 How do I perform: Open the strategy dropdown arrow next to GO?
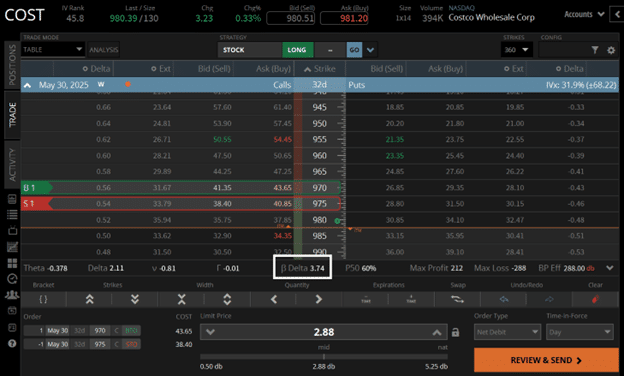coord(370,50)
